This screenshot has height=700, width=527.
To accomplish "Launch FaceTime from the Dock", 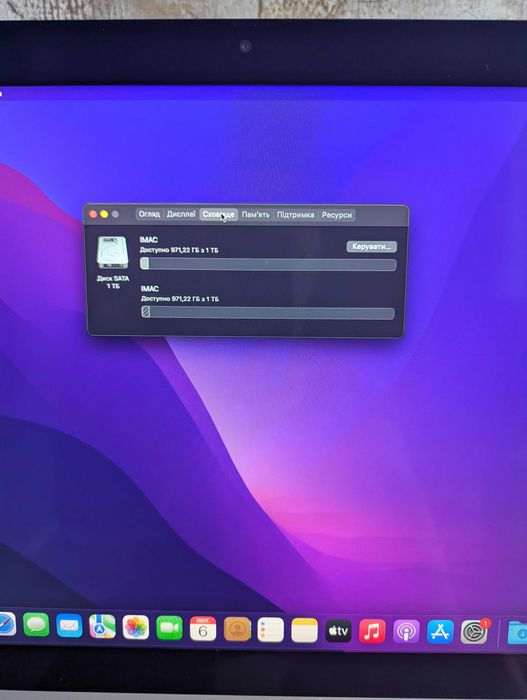I will point(169,628).
